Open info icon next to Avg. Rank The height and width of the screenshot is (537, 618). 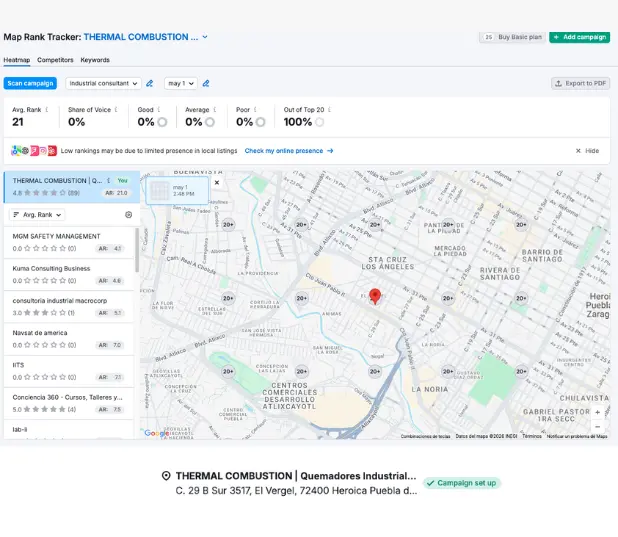47,110
